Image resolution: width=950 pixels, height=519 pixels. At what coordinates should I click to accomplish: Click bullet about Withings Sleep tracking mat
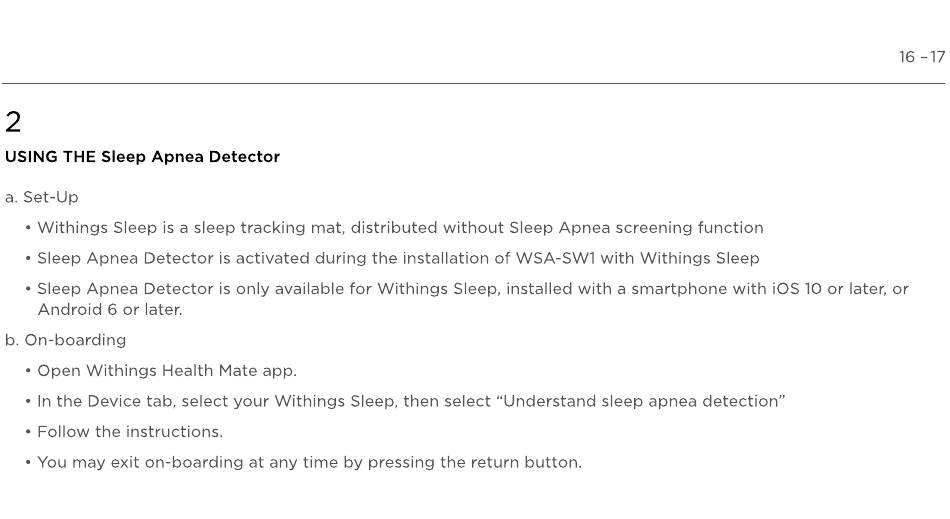400,228
